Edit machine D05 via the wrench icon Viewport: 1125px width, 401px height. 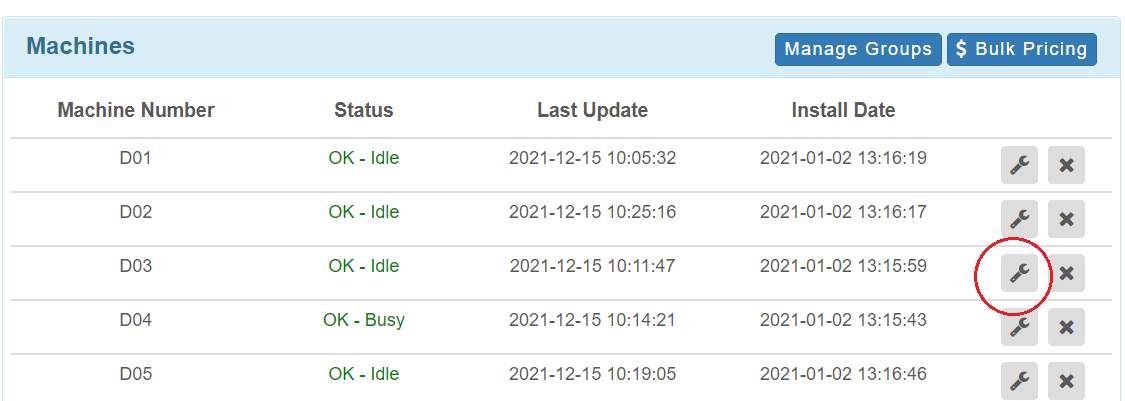tap(1020, 381)
